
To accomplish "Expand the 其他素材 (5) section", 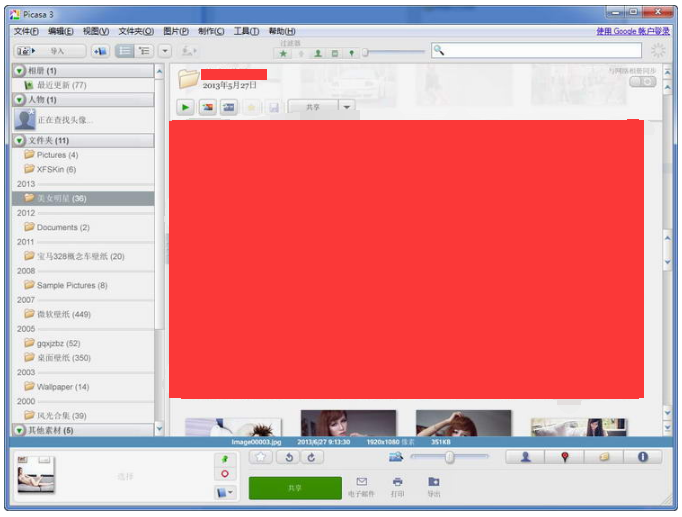I will [x=19, y=430].
